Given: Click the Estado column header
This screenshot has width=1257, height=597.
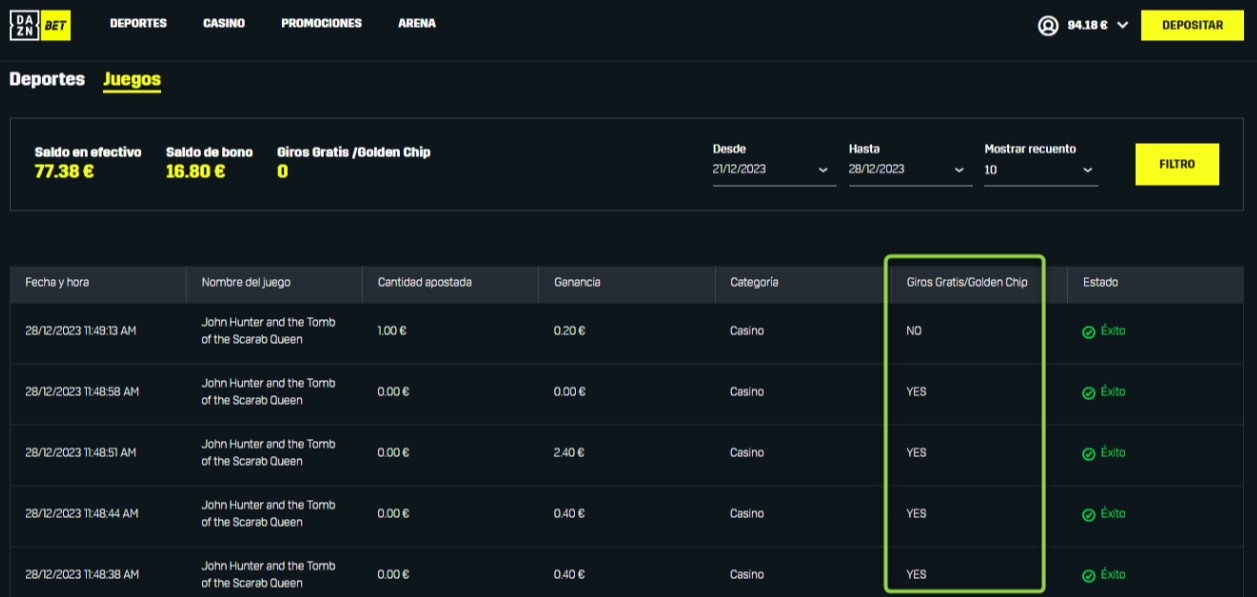Looking at the screenshot, I should pos(1100,283).
